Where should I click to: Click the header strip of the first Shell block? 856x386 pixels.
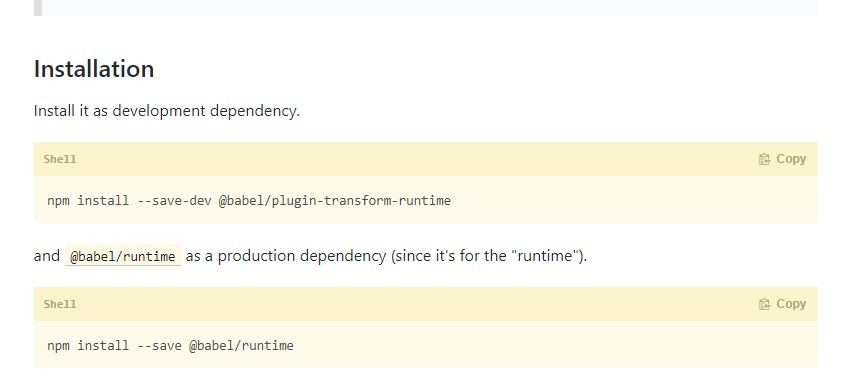click(426, 159)
